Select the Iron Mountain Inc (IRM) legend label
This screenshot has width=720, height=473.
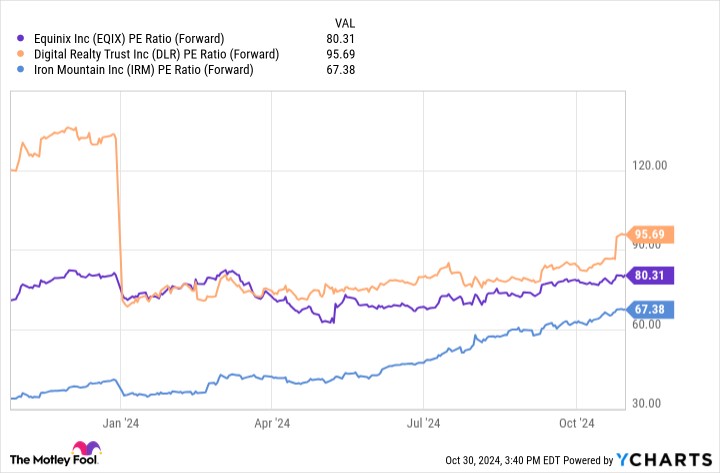(143, 70)
